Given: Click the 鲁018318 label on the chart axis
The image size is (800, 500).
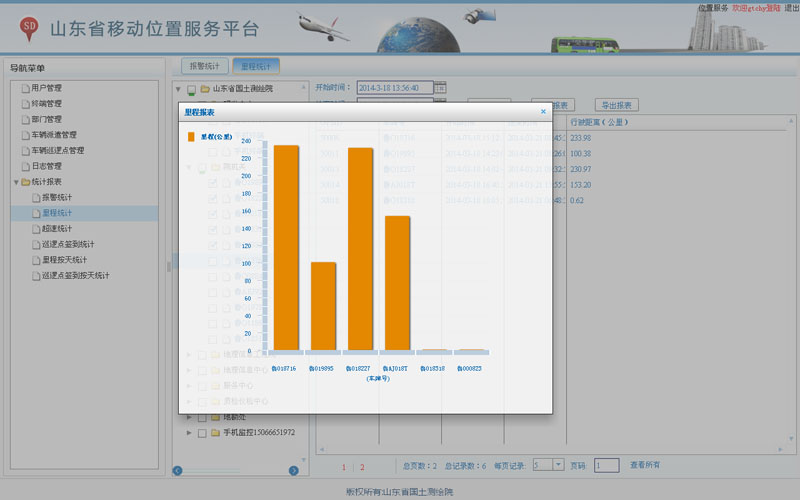Looking at the screenshot, I should tap(432, 368).
